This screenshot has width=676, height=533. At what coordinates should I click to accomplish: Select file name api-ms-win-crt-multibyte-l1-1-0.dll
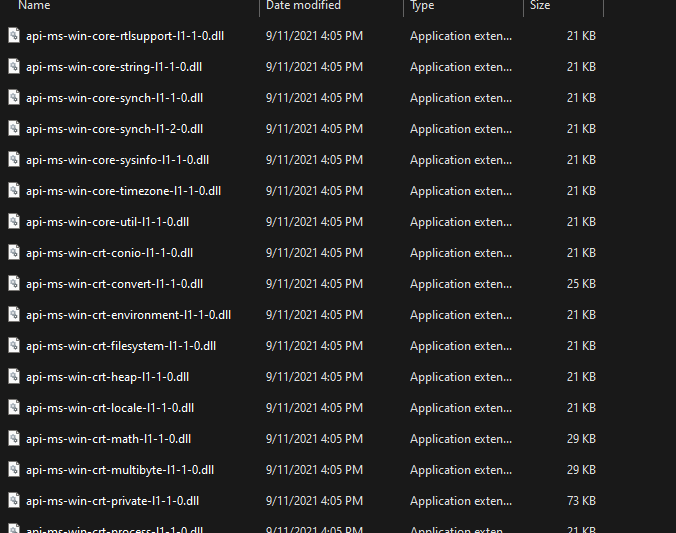(x=120, y=470)
